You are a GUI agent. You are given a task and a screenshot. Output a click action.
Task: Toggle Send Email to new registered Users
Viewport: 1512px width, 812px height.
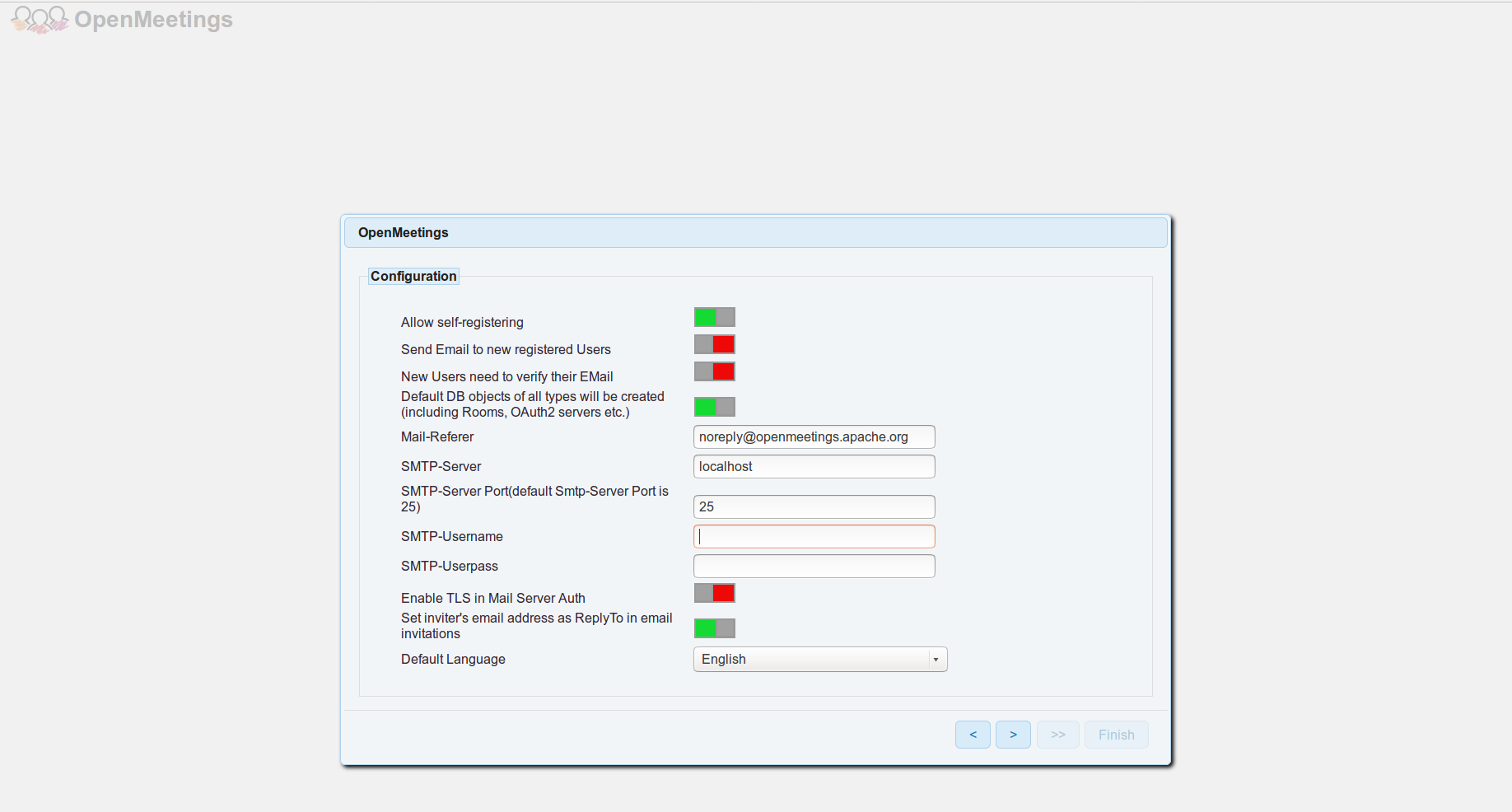coord(715,344)
